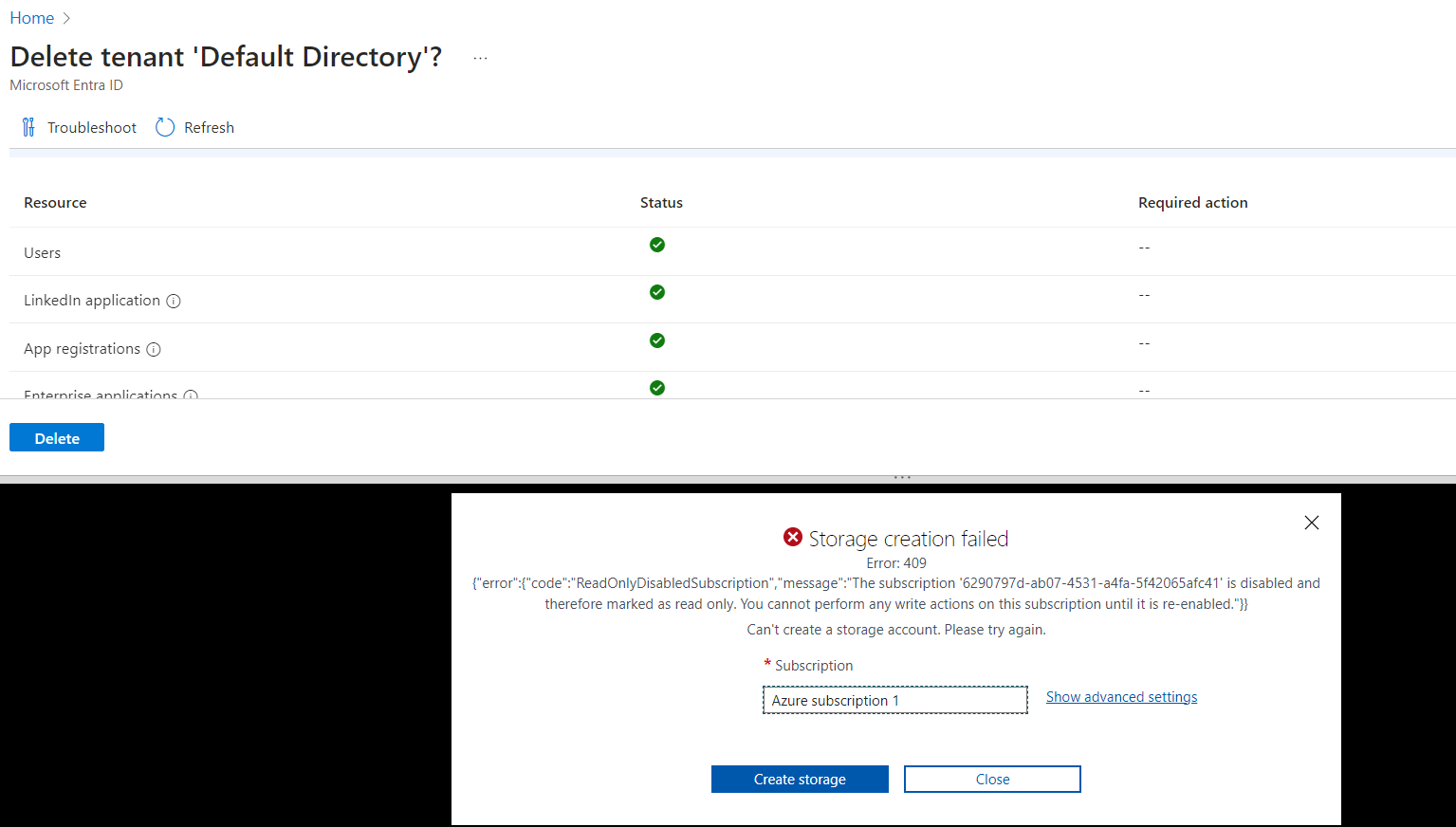The image size is (1456, 827).
Task: Open the Subscription dropdown showing Azure subscription 1
Action: click(x=894, y=700)
